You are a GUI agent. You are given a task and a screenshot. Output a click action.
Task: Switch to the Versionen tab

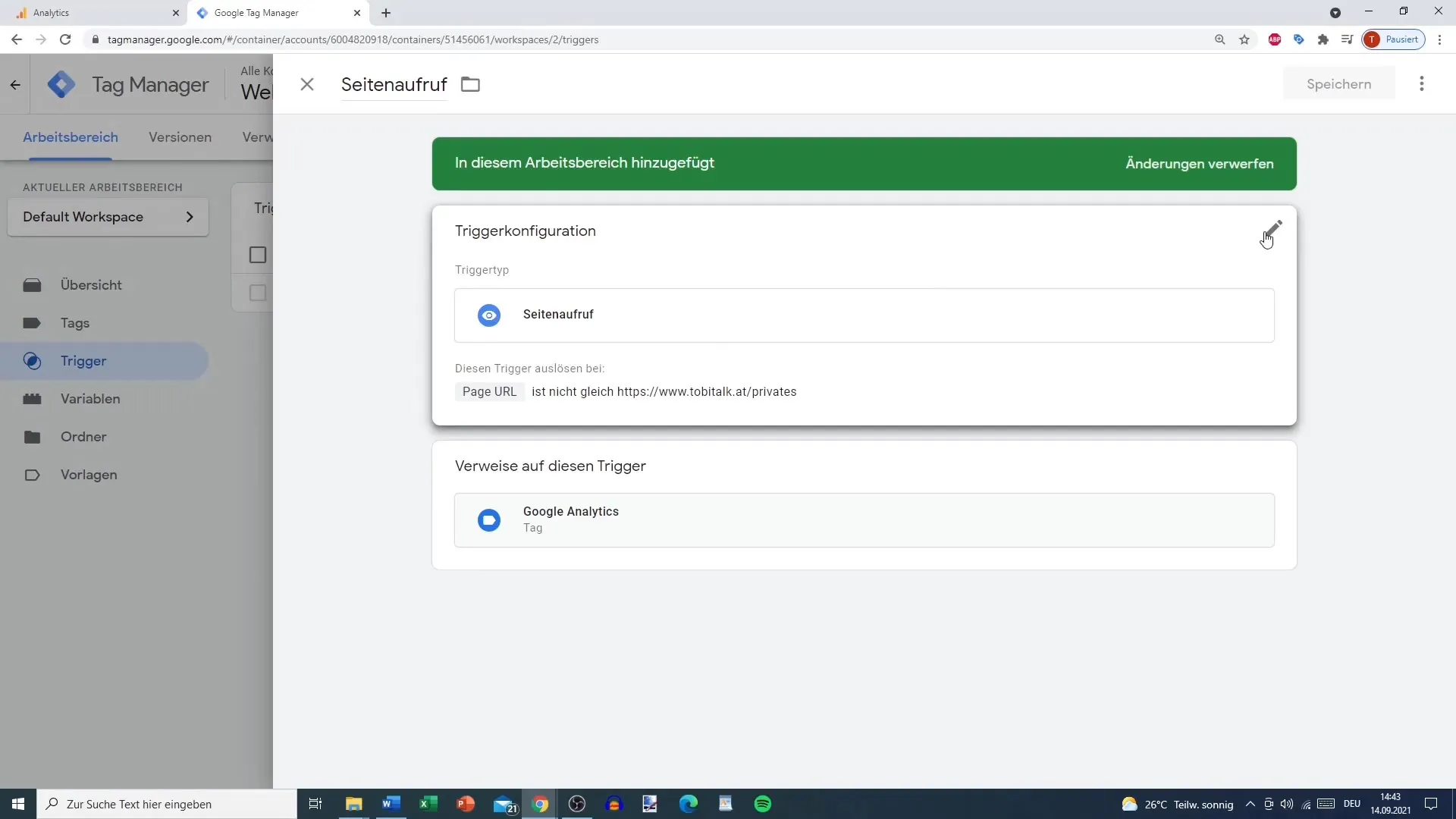pos(180,137)
